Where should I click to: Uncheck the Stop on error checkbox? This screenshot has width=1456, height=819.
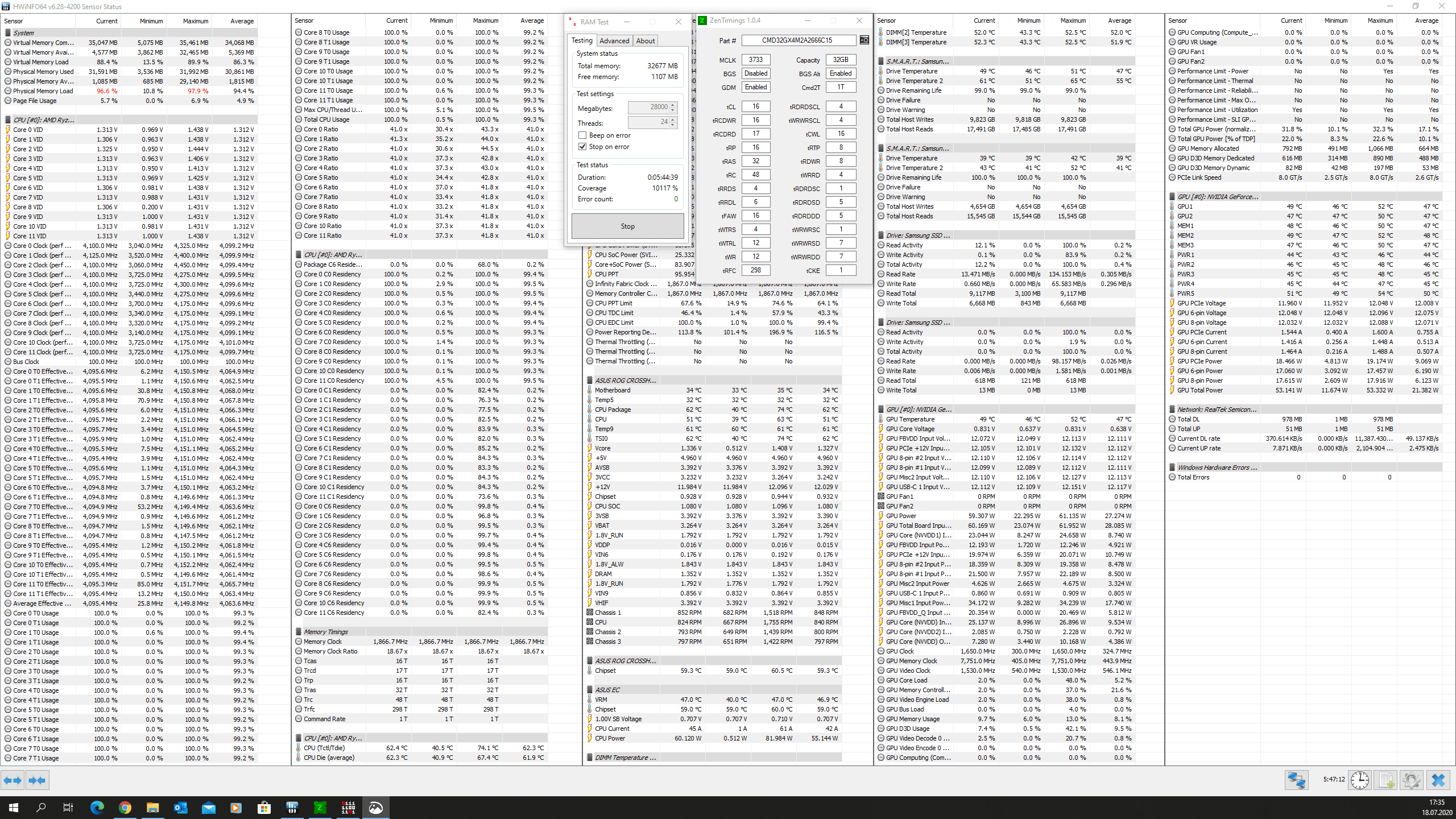[582, 147]
